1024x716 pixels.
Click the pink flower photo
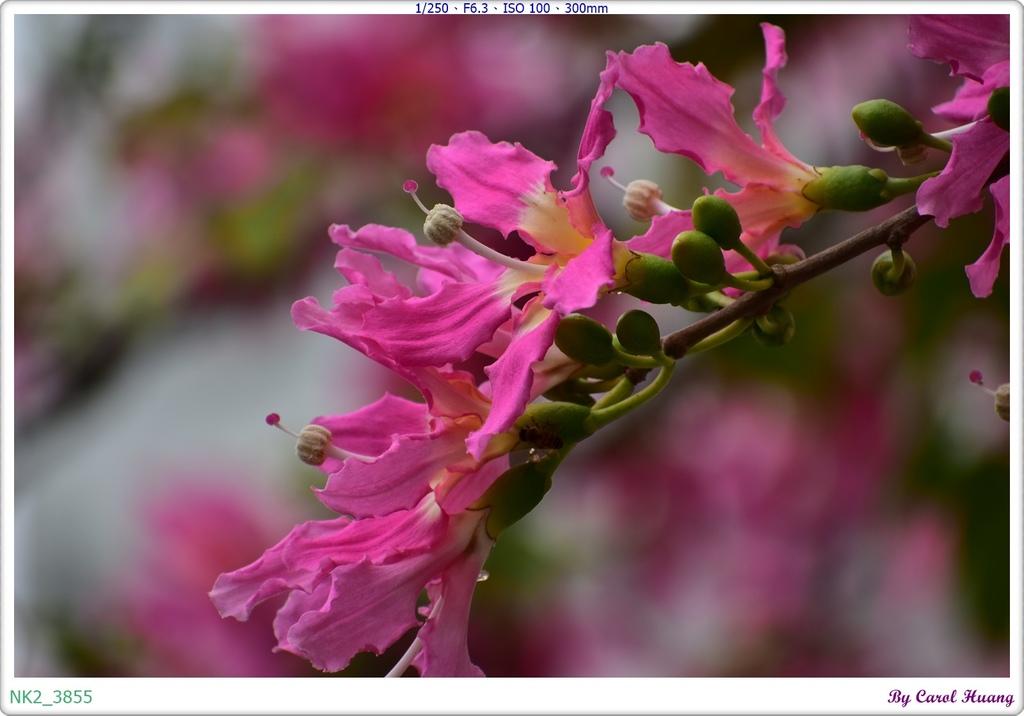pyautogui.click(x=511, y=346)
